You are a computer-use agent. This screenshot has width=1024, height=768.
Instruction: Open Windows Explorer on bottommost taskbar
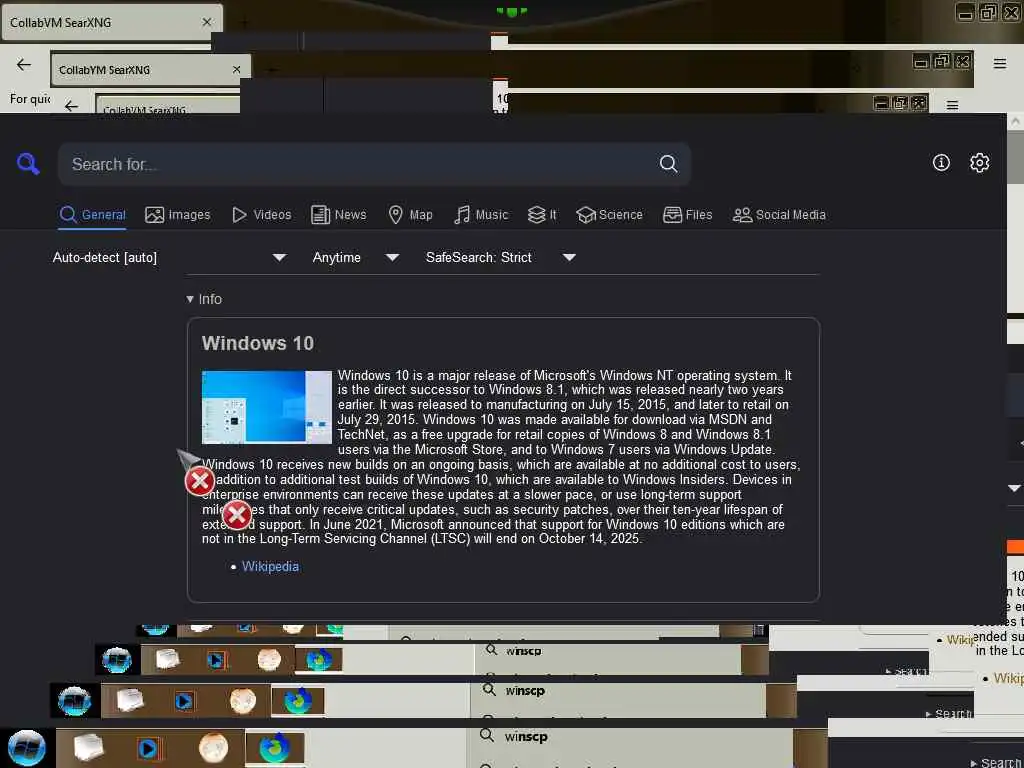[89, 748]
